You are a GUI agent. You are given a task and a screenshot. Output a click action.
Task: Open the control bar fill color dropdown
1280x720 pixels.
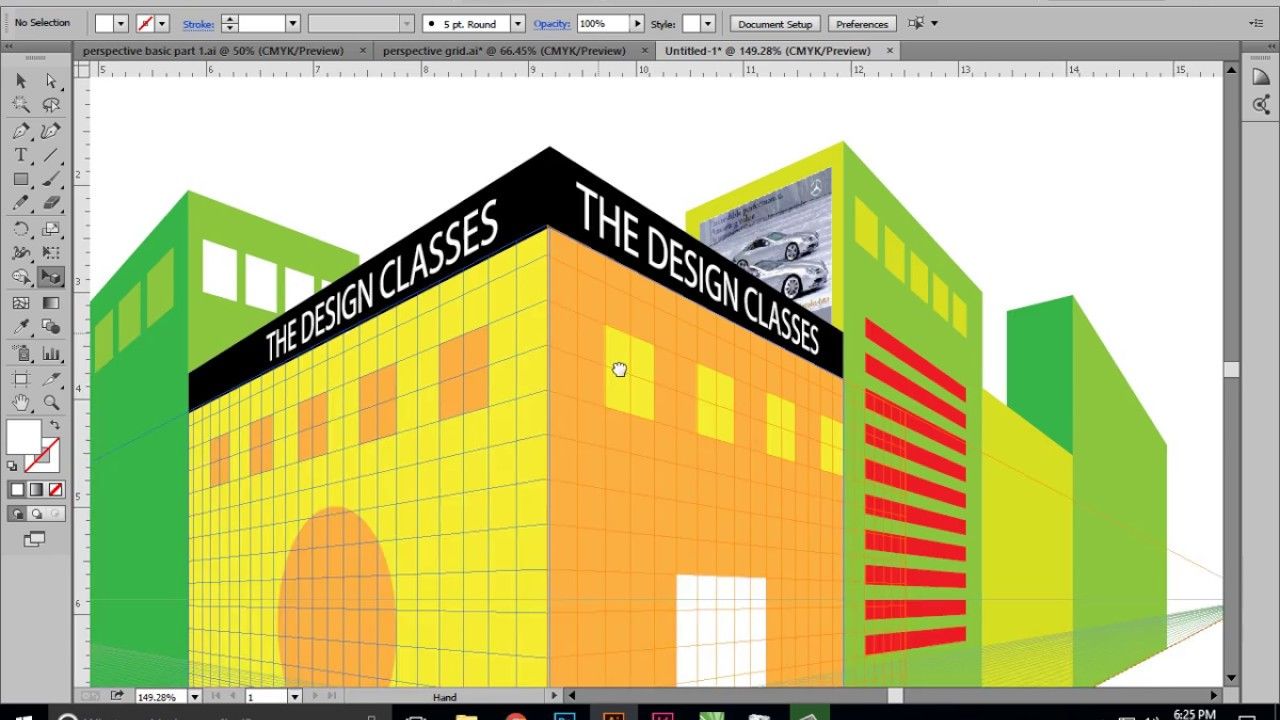coord(121,23)
